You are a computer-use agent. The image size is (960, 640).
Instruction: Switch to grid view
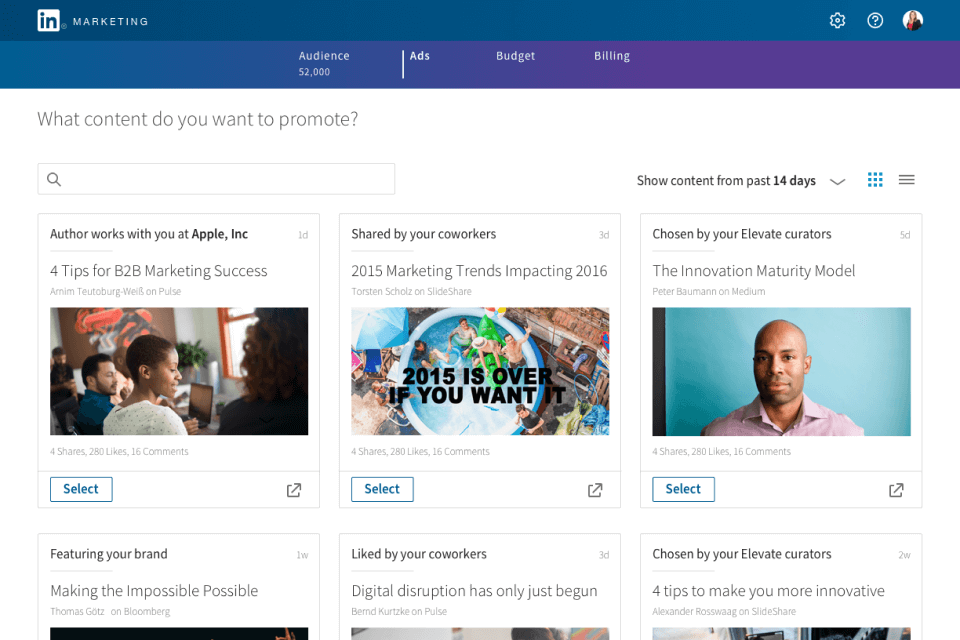pos(875,180)
